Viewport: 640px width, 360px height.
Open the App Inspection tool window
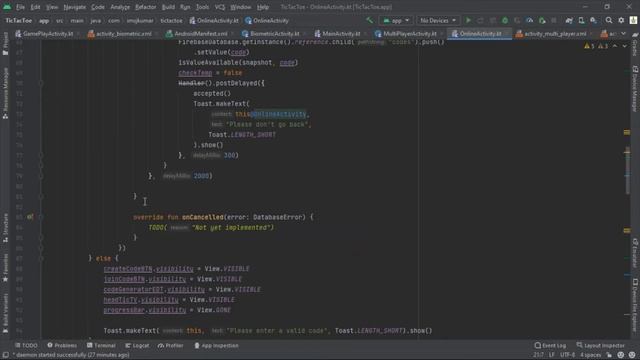click(x=216, y=345)
